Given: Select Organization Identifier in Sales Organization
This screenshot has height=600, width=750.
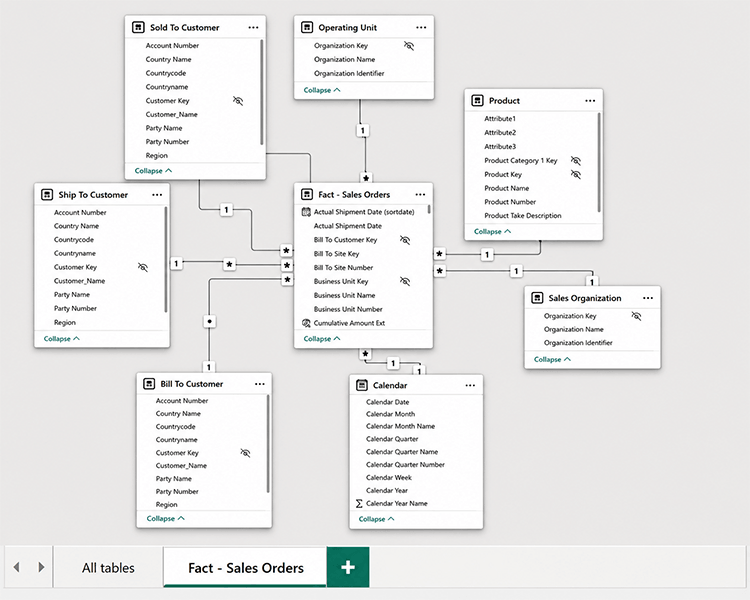Looking at the screenshot, I should click(578, 343).
